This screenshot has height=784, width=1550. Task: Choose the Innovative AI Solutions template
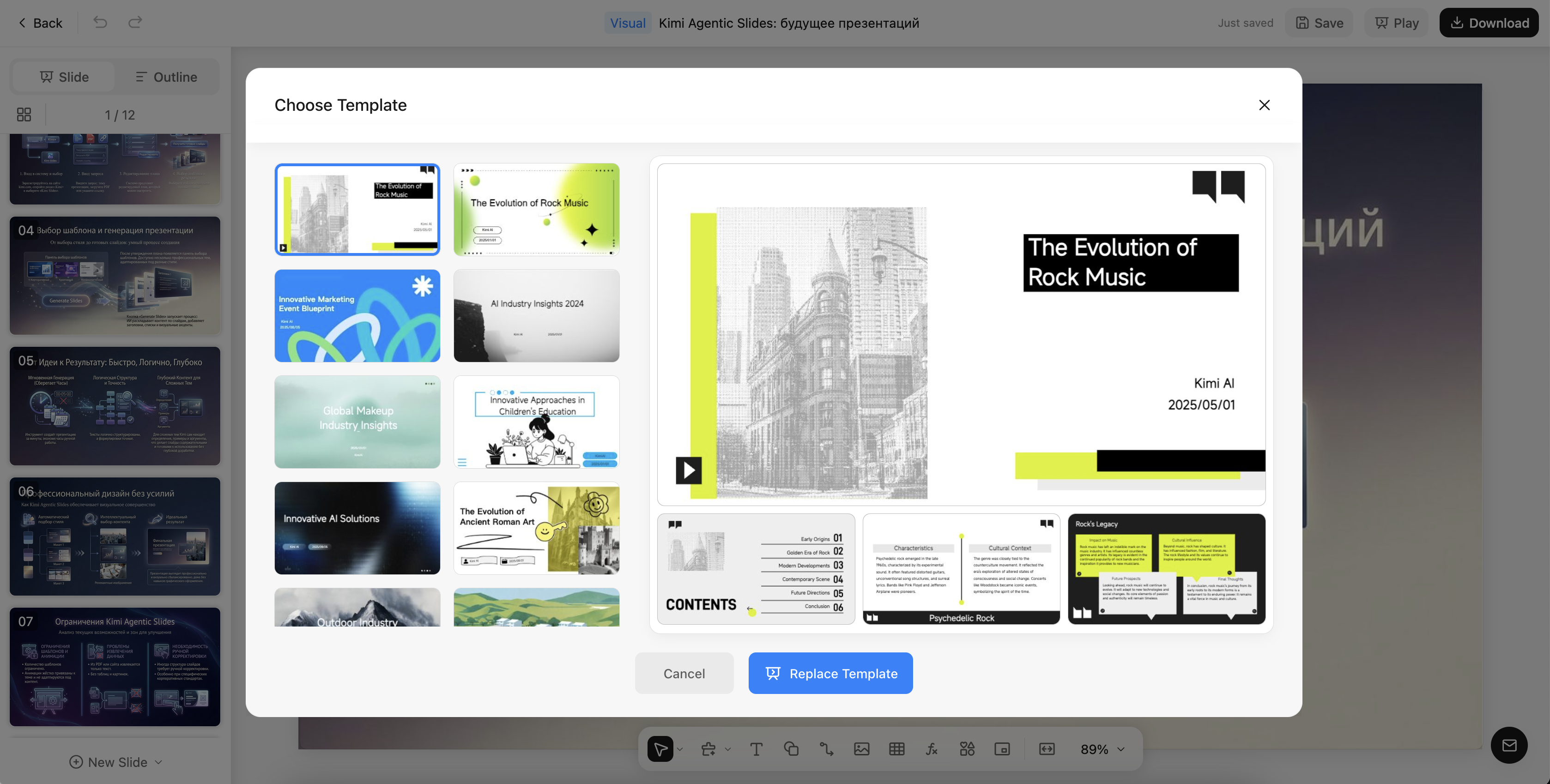pyautogui.click(x=357, y=528)
